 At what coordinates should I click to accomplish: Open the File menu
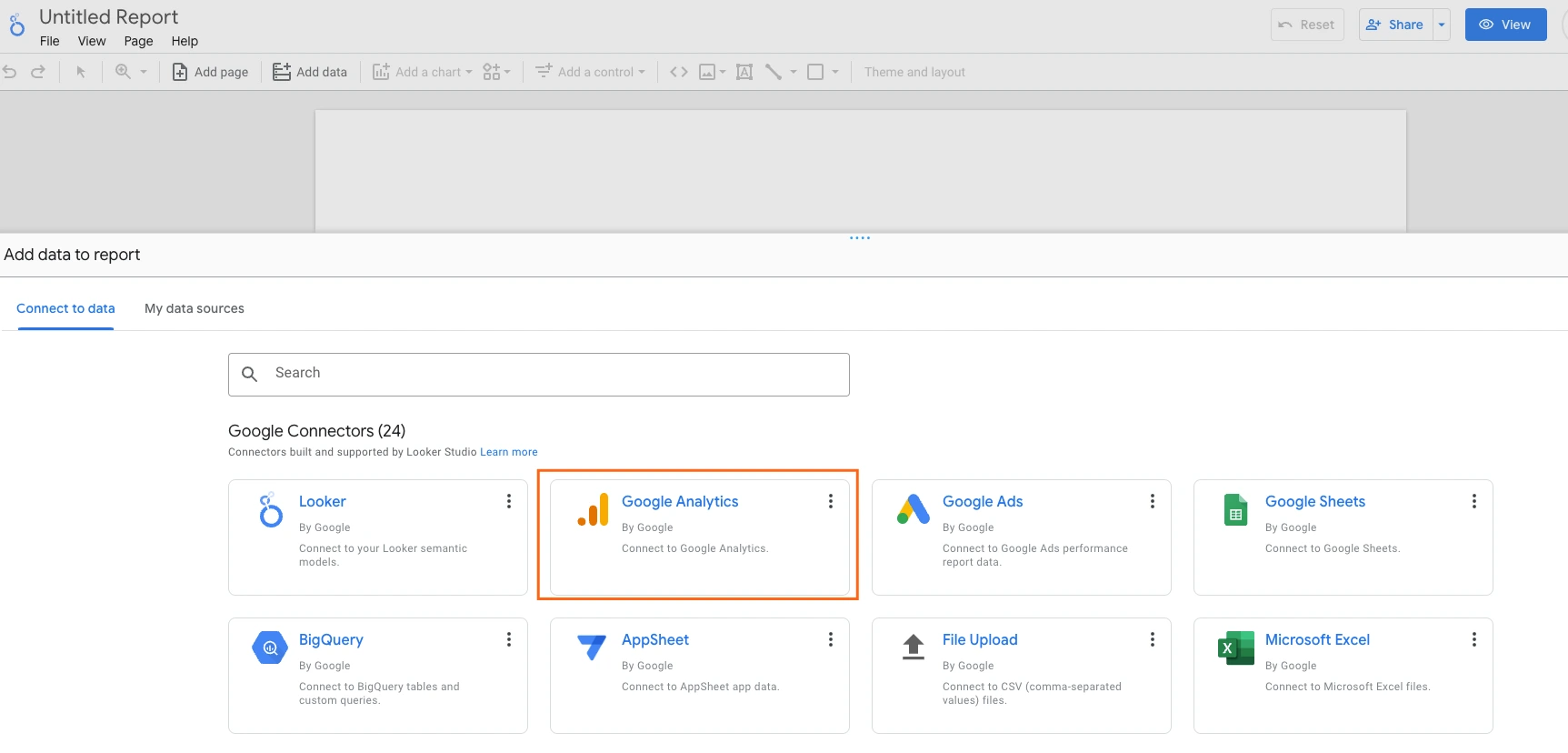pos(50,41)
